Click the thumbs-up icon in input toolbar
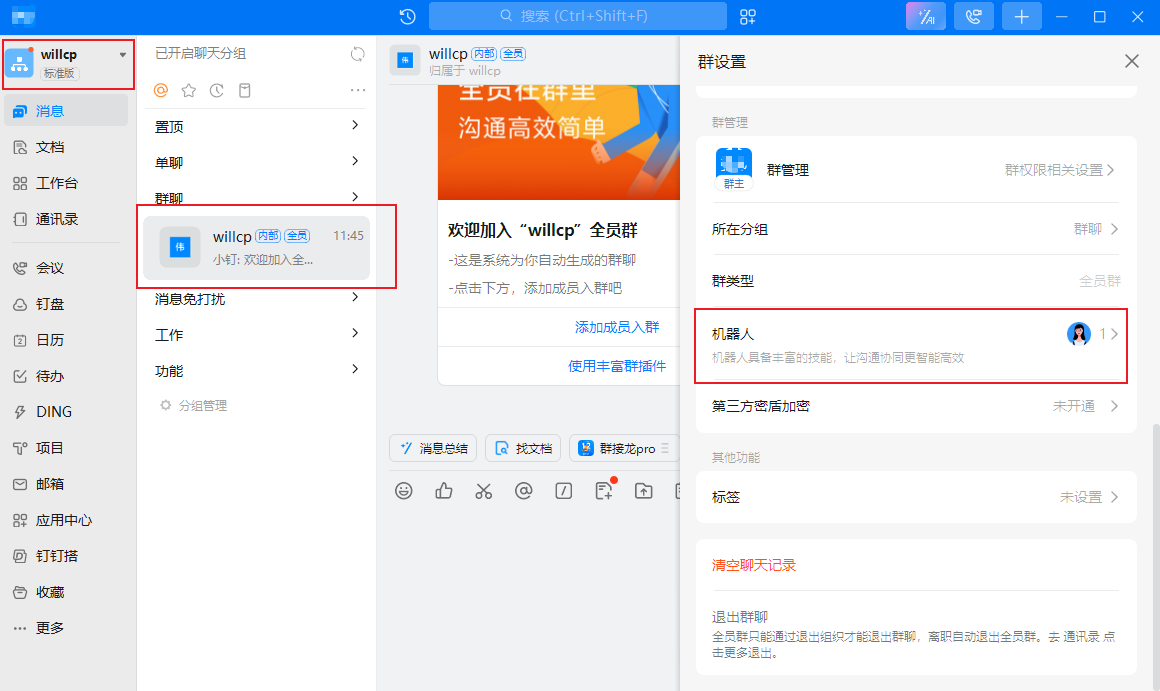Screen dimensions: 1160x691 point(444,491)
